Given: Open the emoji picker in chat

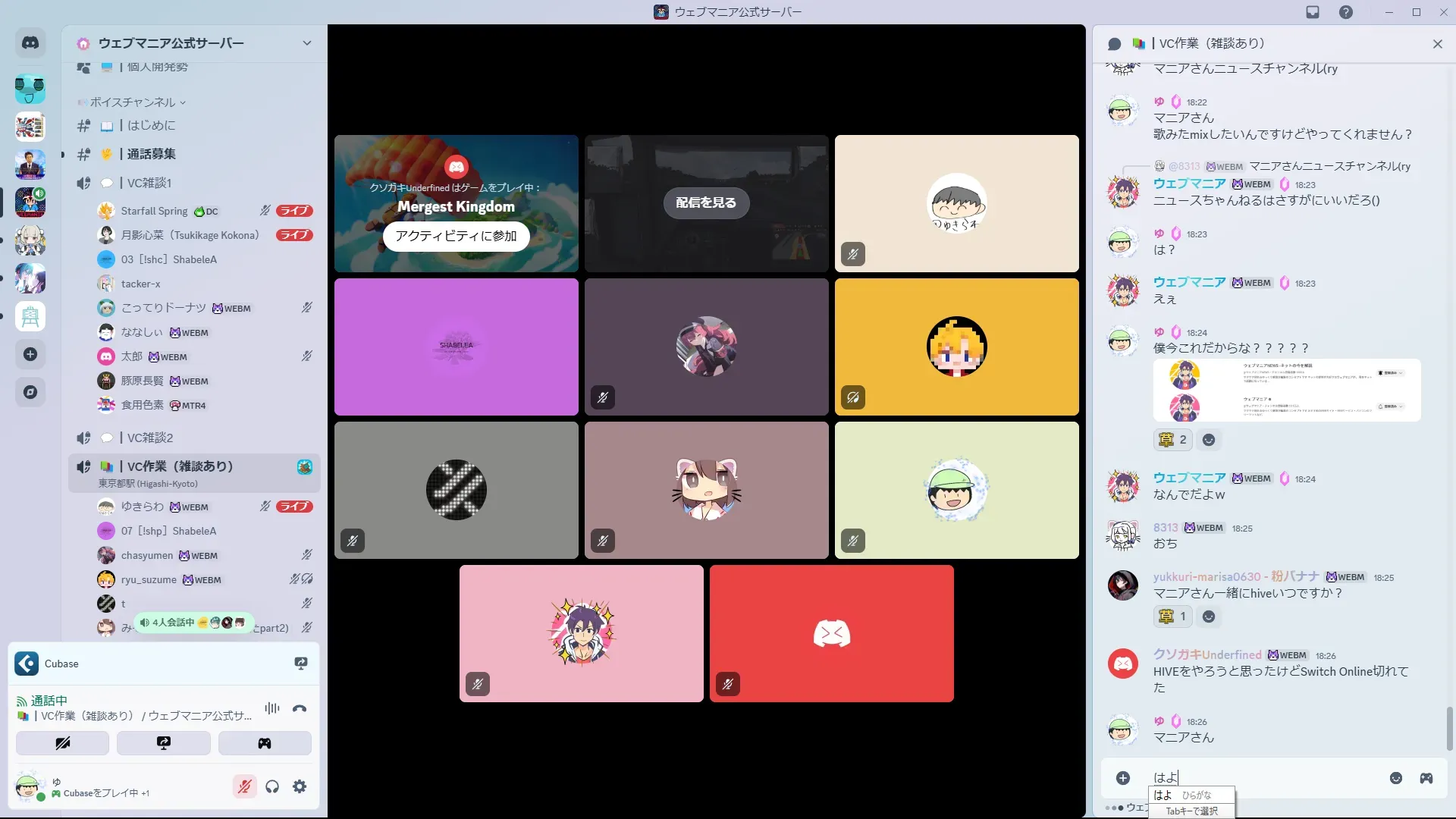Looking at the screenshot, I should [1395, 778].
